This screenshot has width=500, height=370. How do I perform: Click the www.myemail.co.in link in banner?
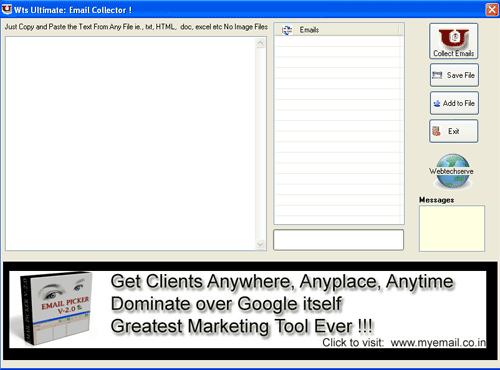point(438,343)
